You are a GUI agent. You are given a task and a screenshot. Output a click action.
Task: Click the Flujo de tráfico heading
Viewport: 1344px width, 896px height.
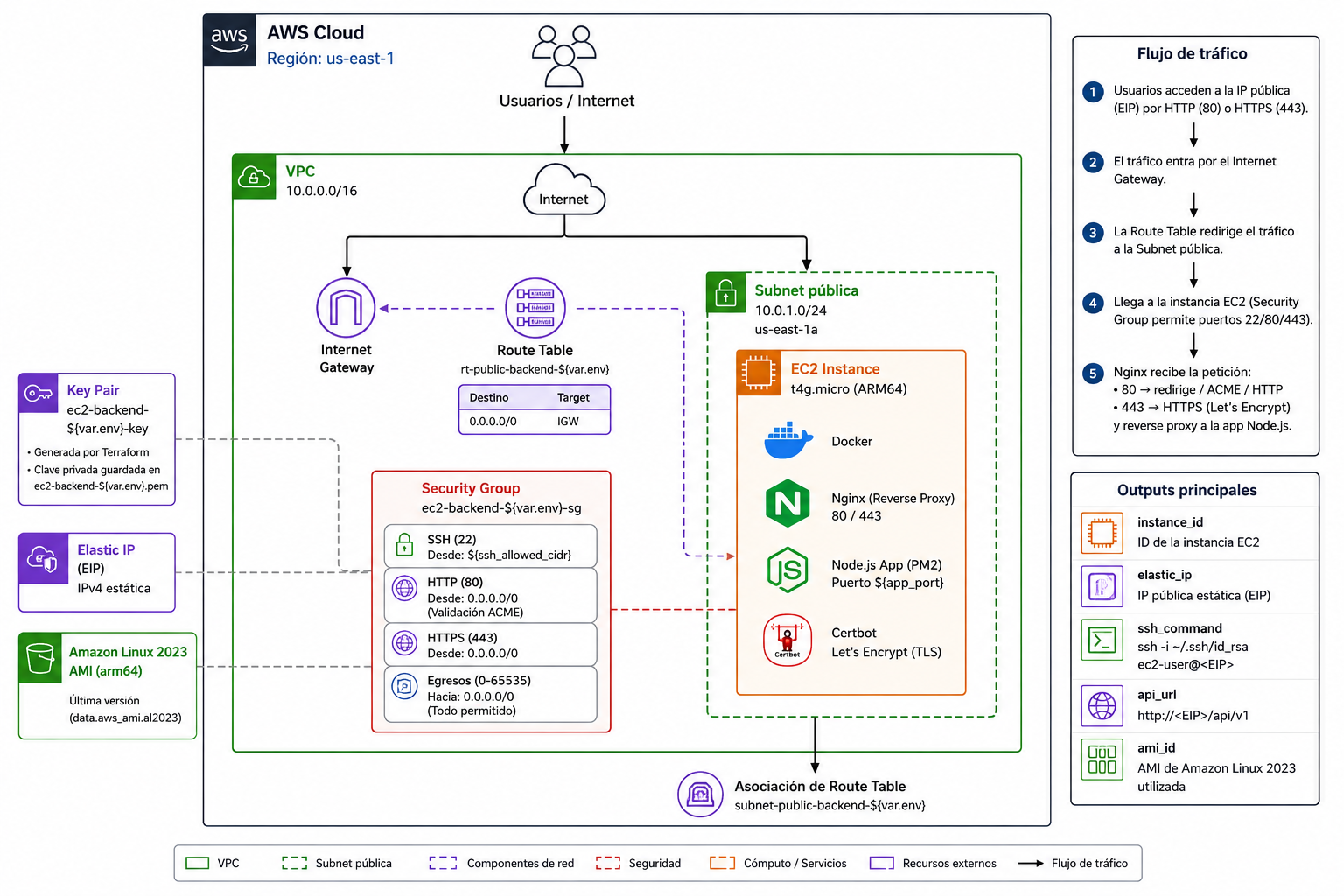click(1192, 53)
